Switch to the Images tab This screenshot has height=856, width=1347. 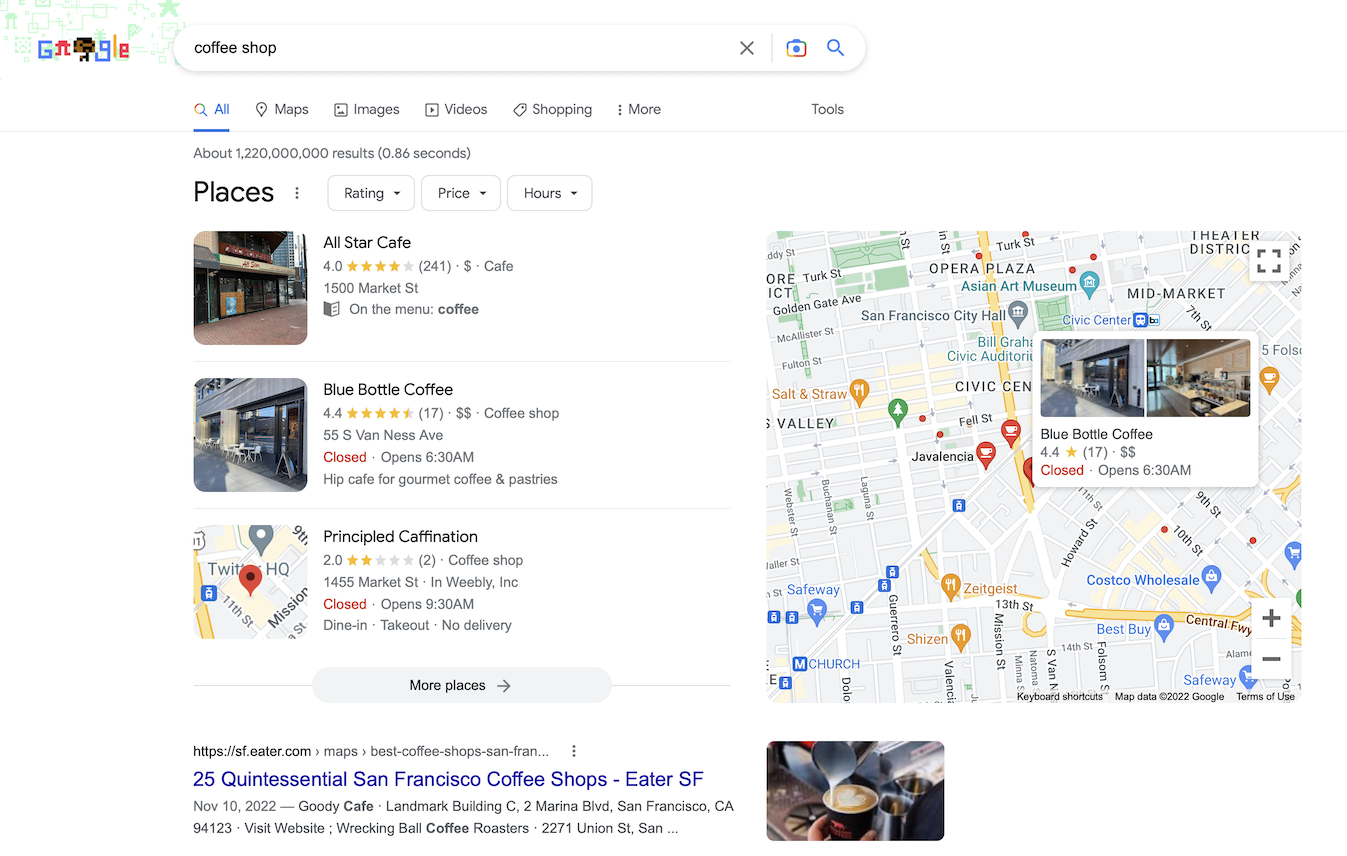366,109
